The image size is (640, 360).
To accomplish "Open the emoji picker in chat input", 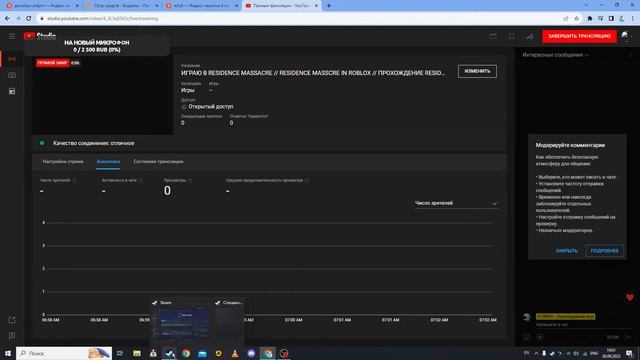I will pos(527,337).
